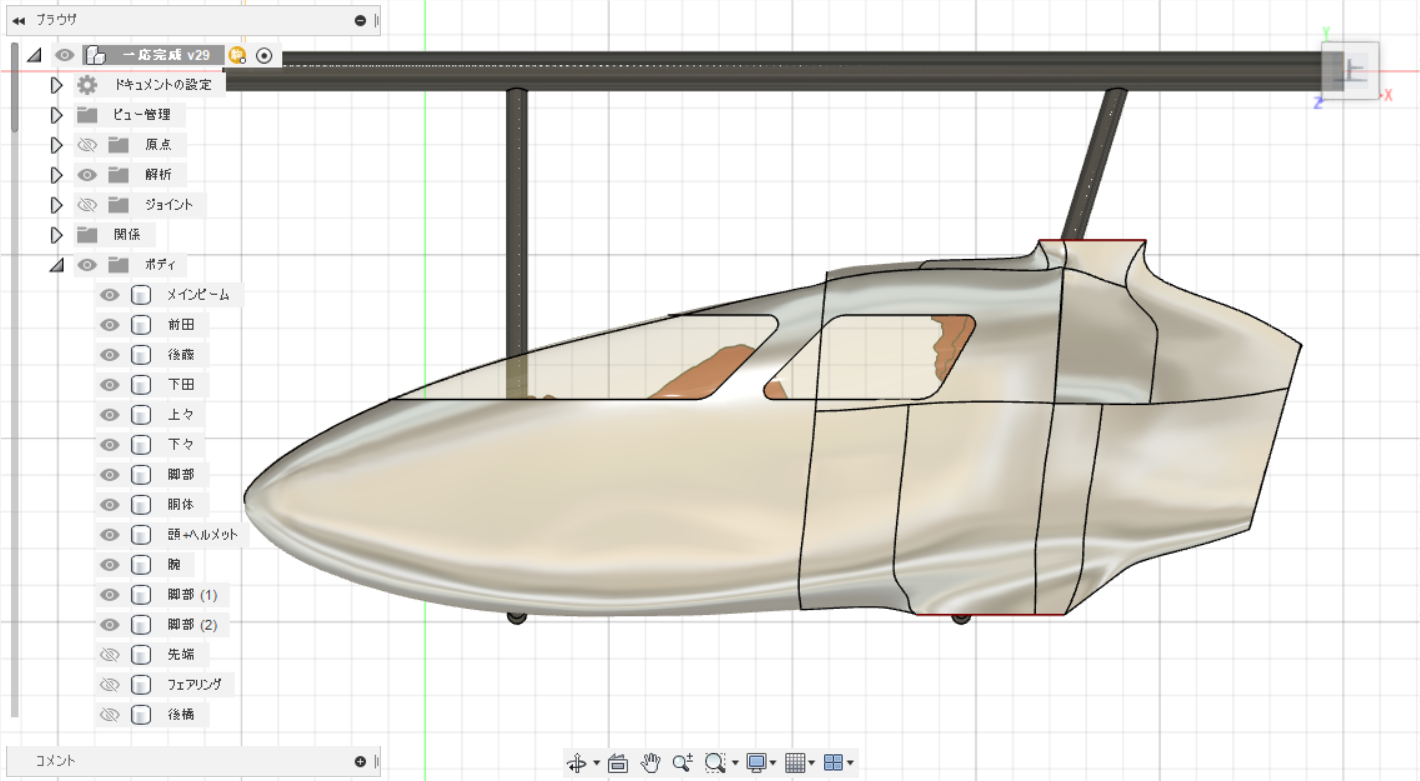Select the Orbit tool in navigation bar
Image resolution: width=1420 pixels, height=781 pixels.
tap(578, 763)
